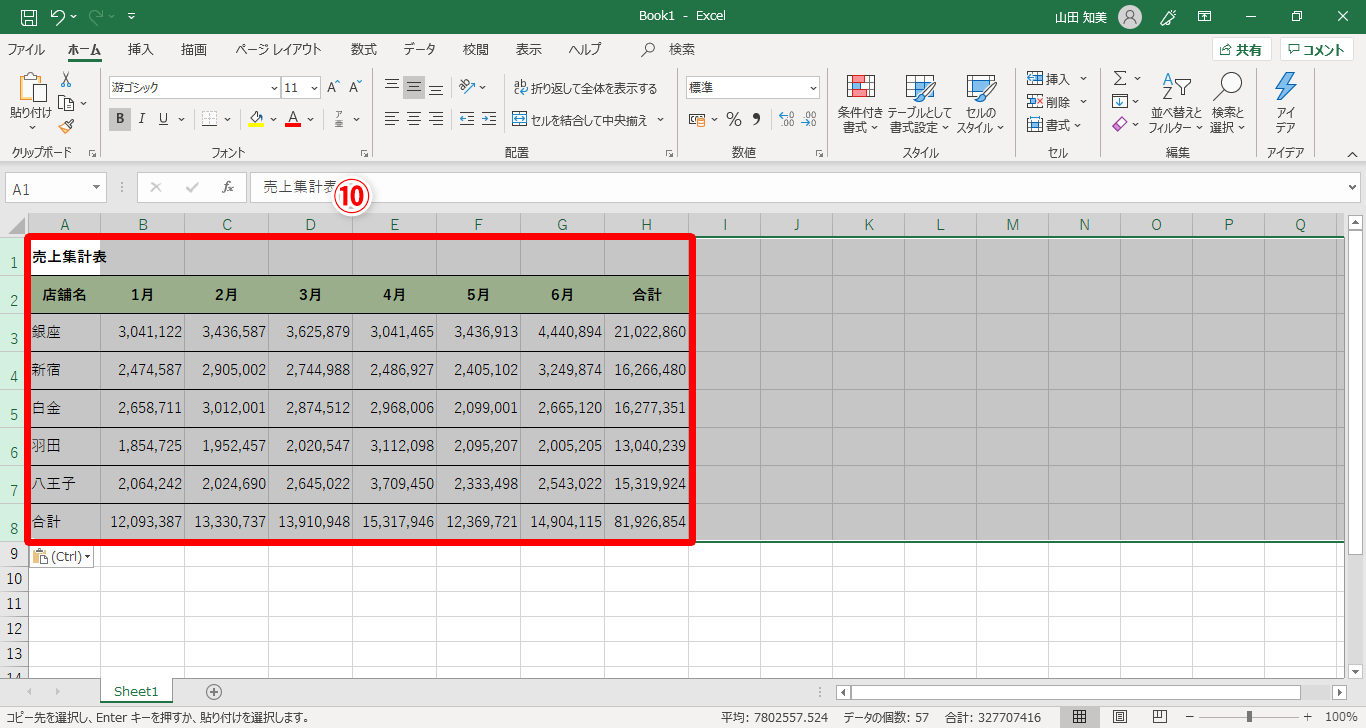1366x728 pixels.
Task: Switch to the 数式 tab
Action: coord(364,49)
